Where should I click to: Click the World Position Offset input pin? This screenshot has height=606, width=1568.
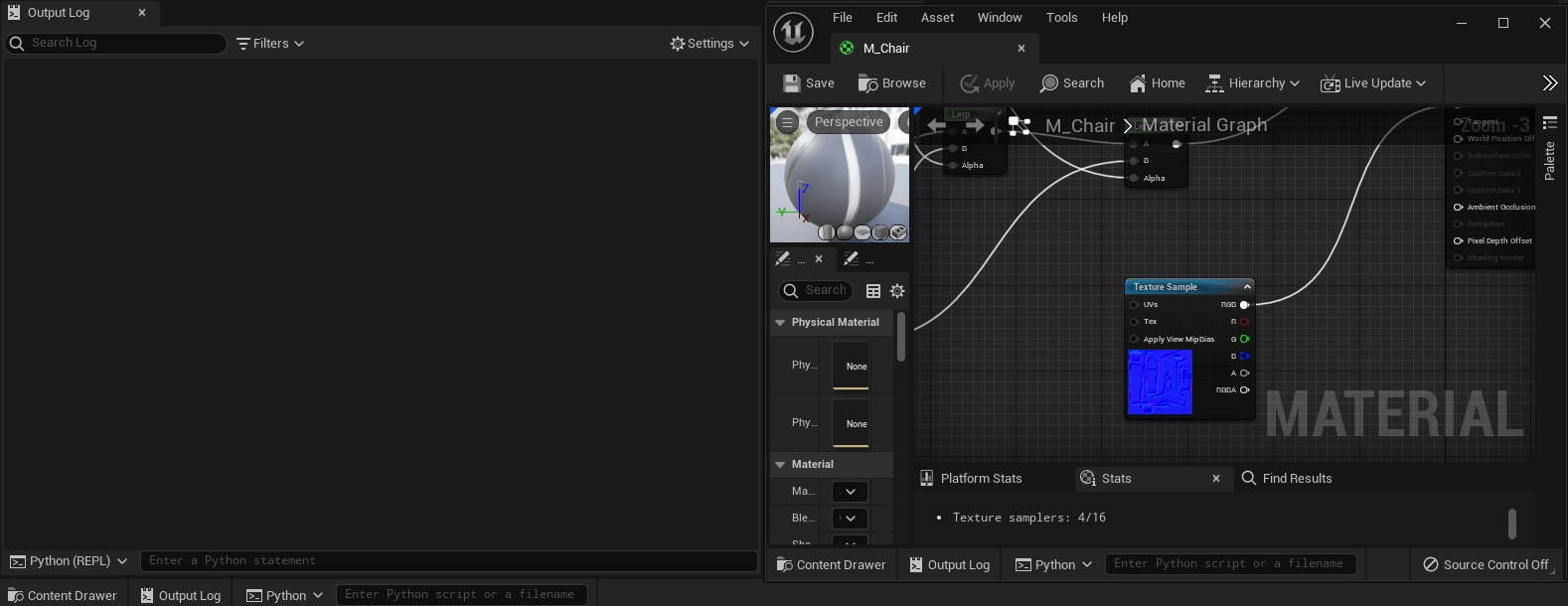1458,139
